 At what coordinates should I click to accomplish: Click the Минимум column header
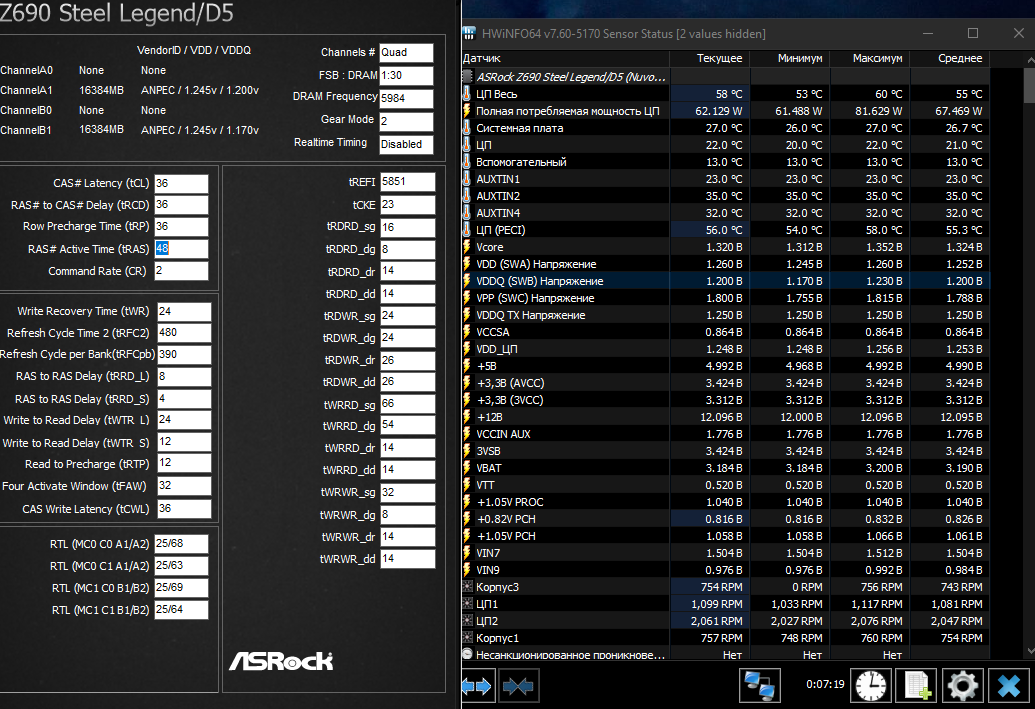coord(790,58)
